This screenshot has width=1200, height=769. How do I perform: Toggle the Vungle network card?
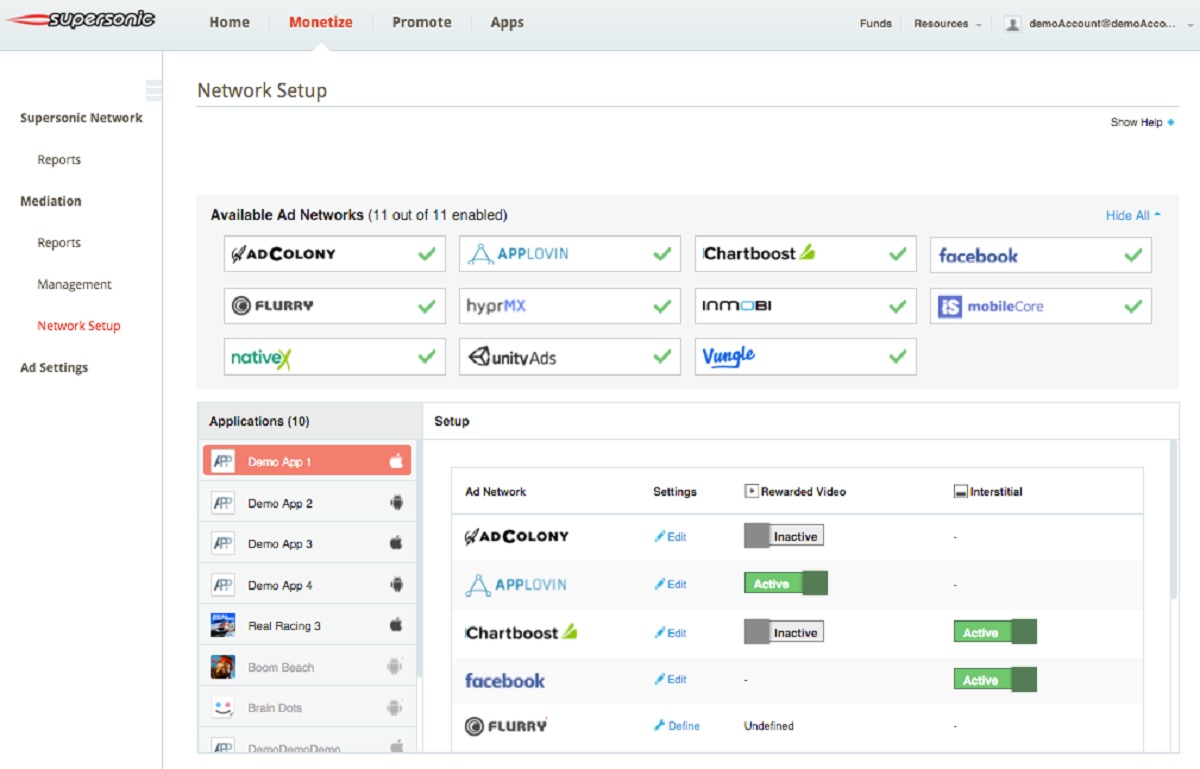pos(806,357)
